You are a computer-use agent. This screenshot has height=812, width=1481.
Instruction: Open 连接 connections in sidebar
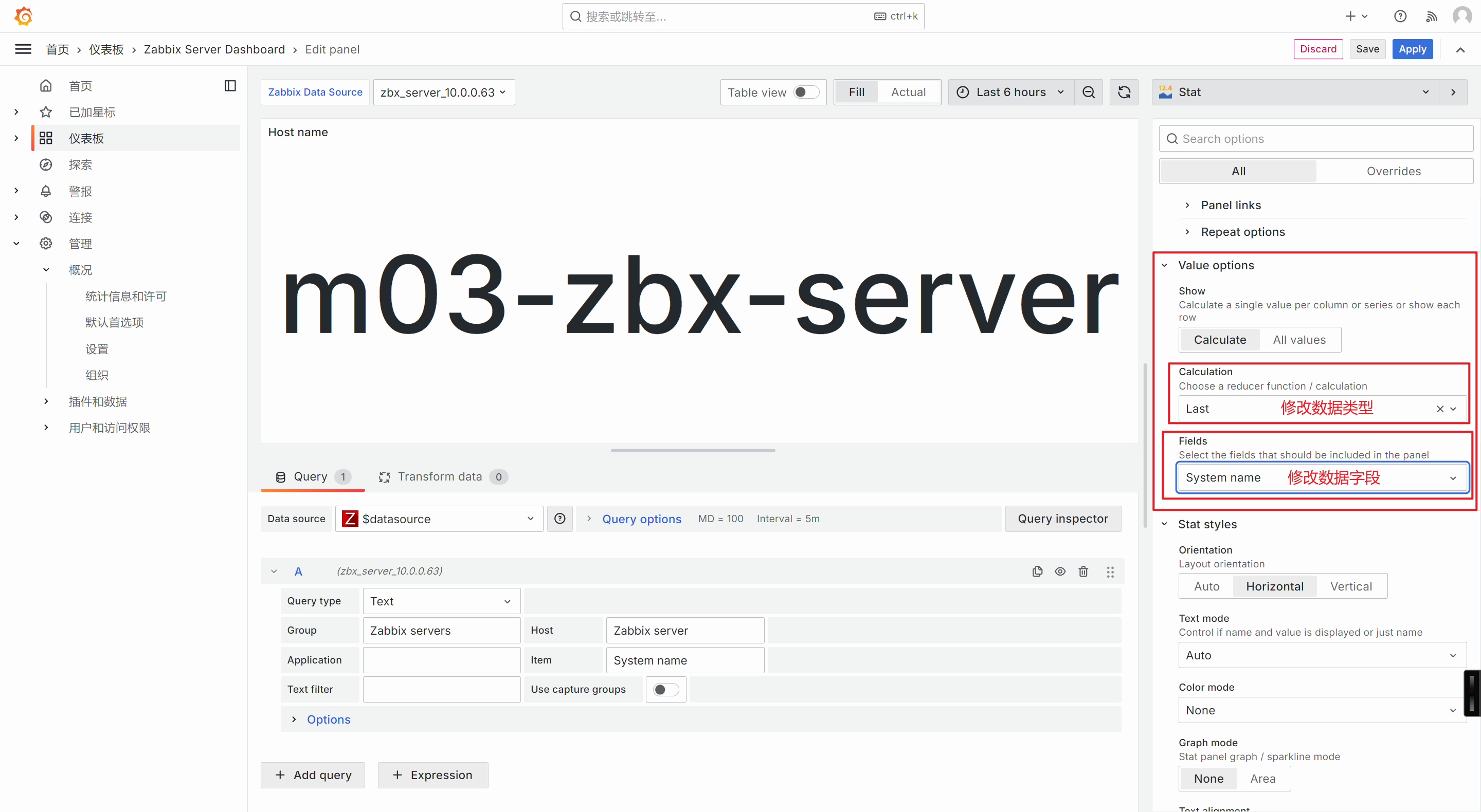(x=81, y=217)
